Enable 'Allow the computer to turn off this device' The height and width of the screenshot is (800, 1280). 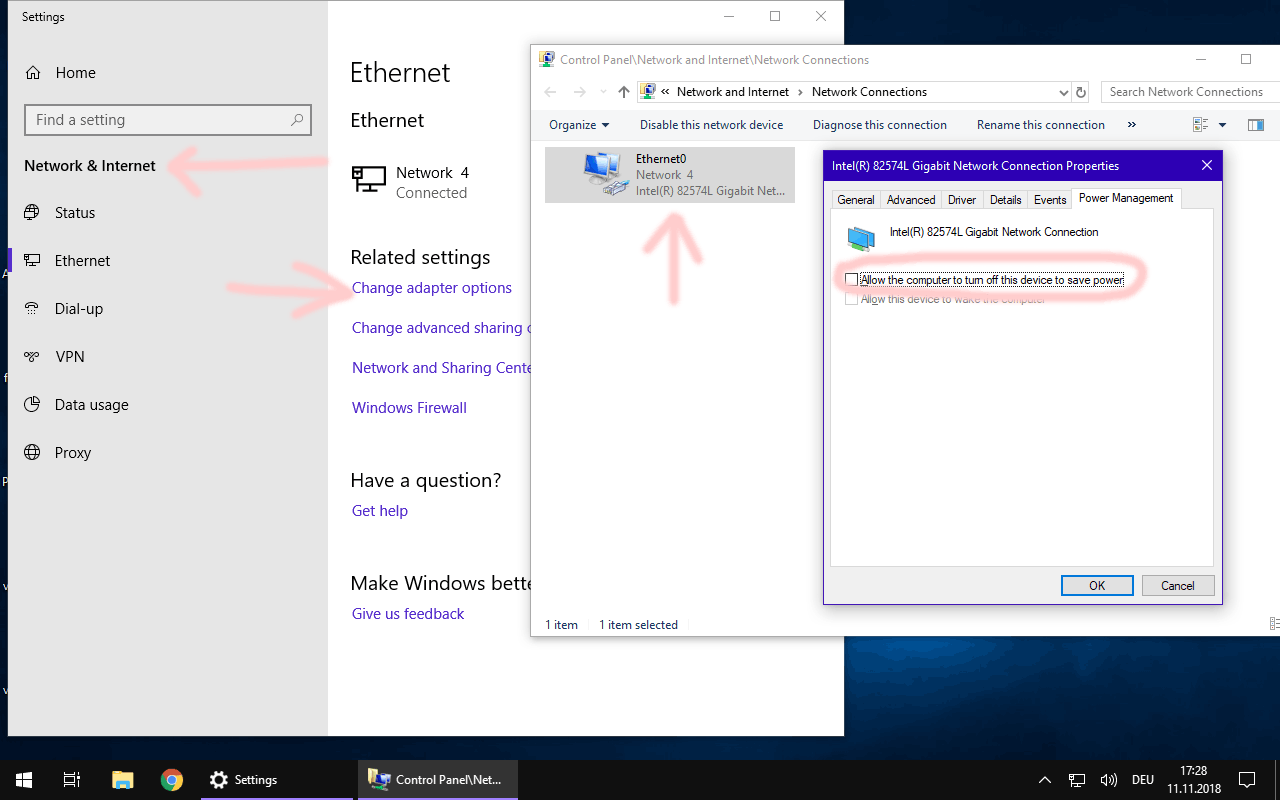(x=852, y=280)
